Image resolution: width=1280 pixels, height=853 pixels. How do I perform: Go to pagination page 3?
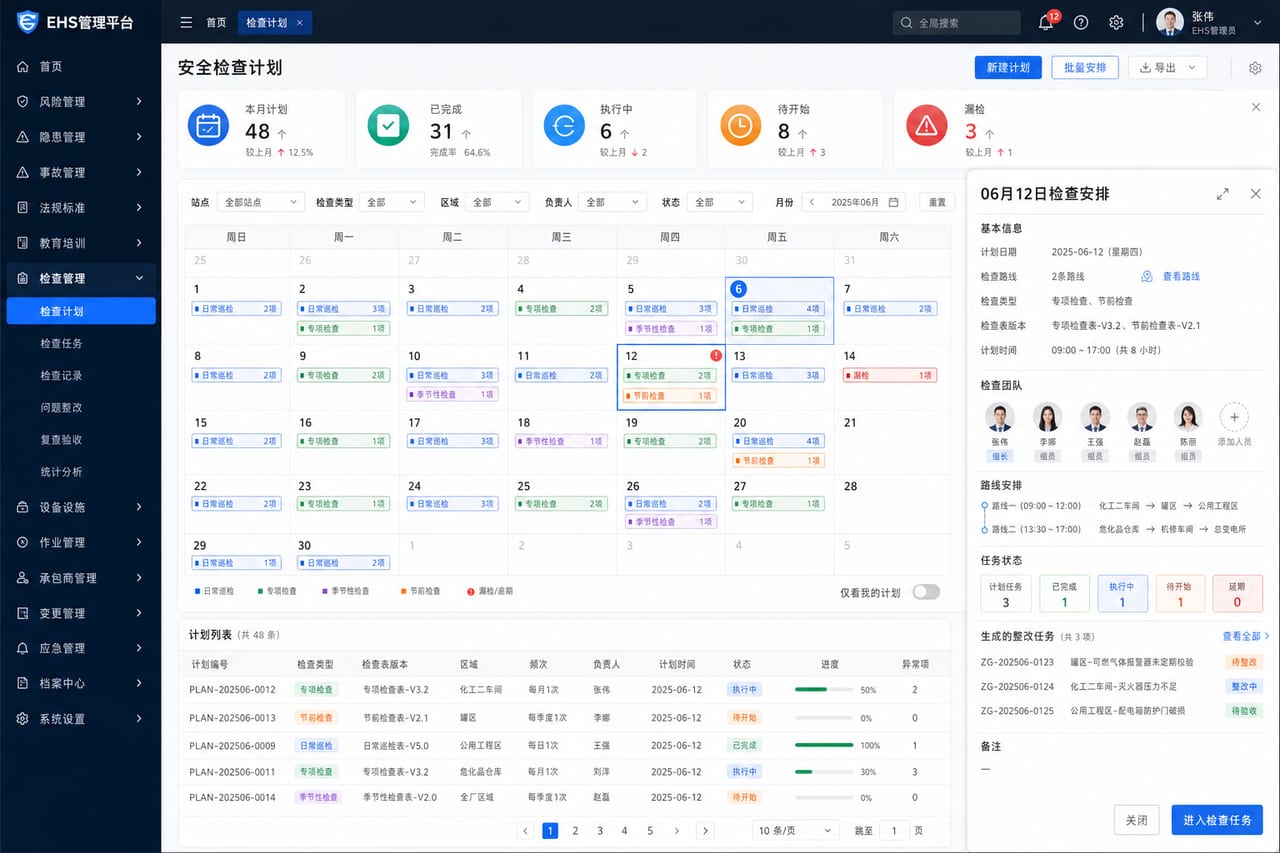click(600, 831)
